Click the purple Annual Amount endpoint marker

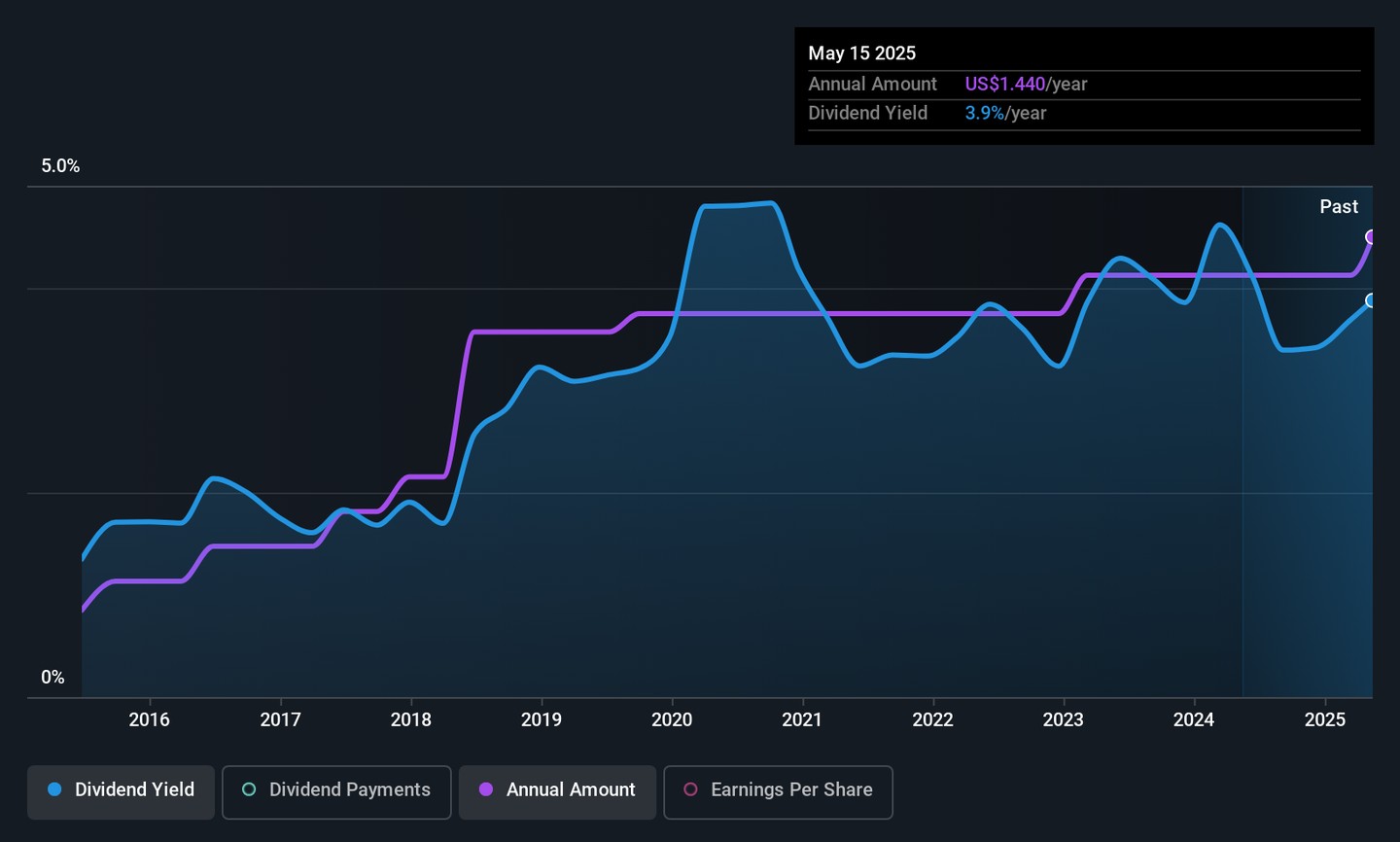pyautogui.click(x=1371, y=237)
